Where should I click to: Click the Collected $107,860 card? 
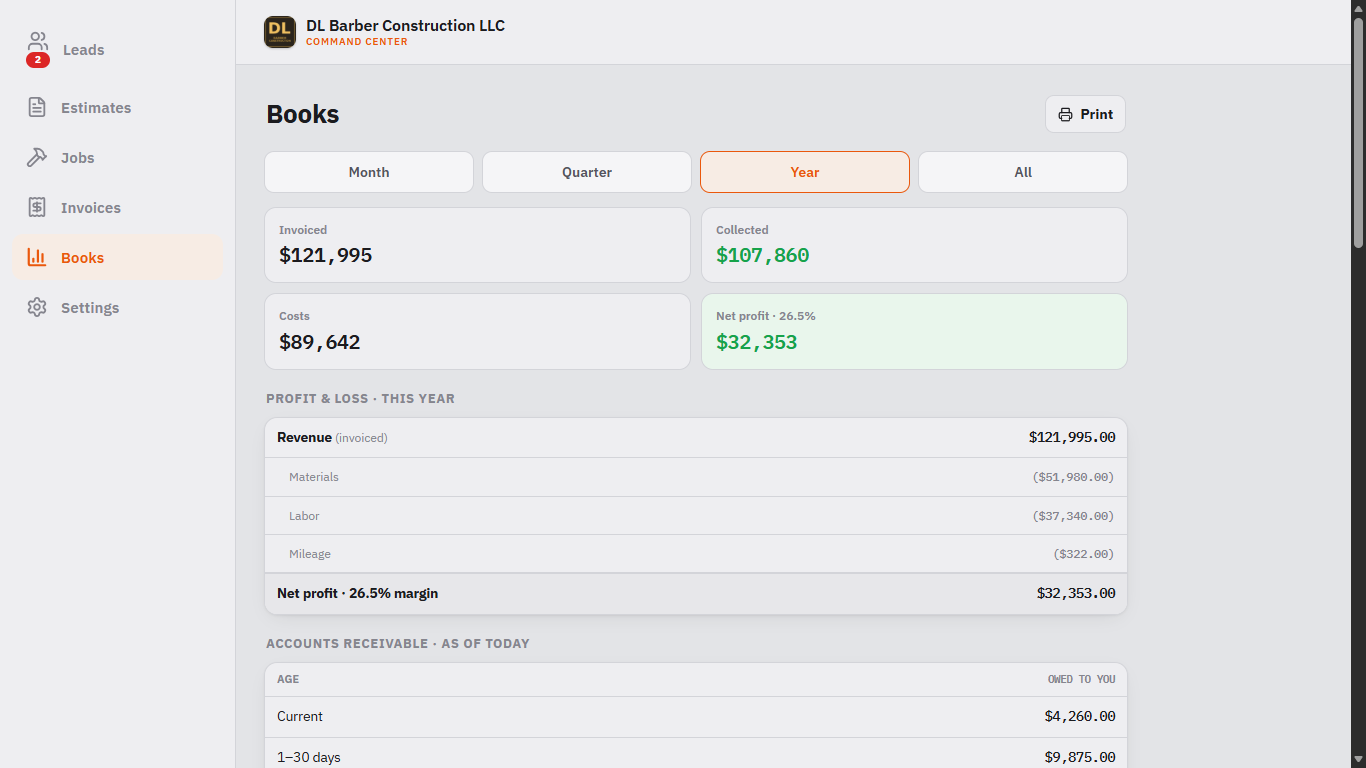[914, 245]
